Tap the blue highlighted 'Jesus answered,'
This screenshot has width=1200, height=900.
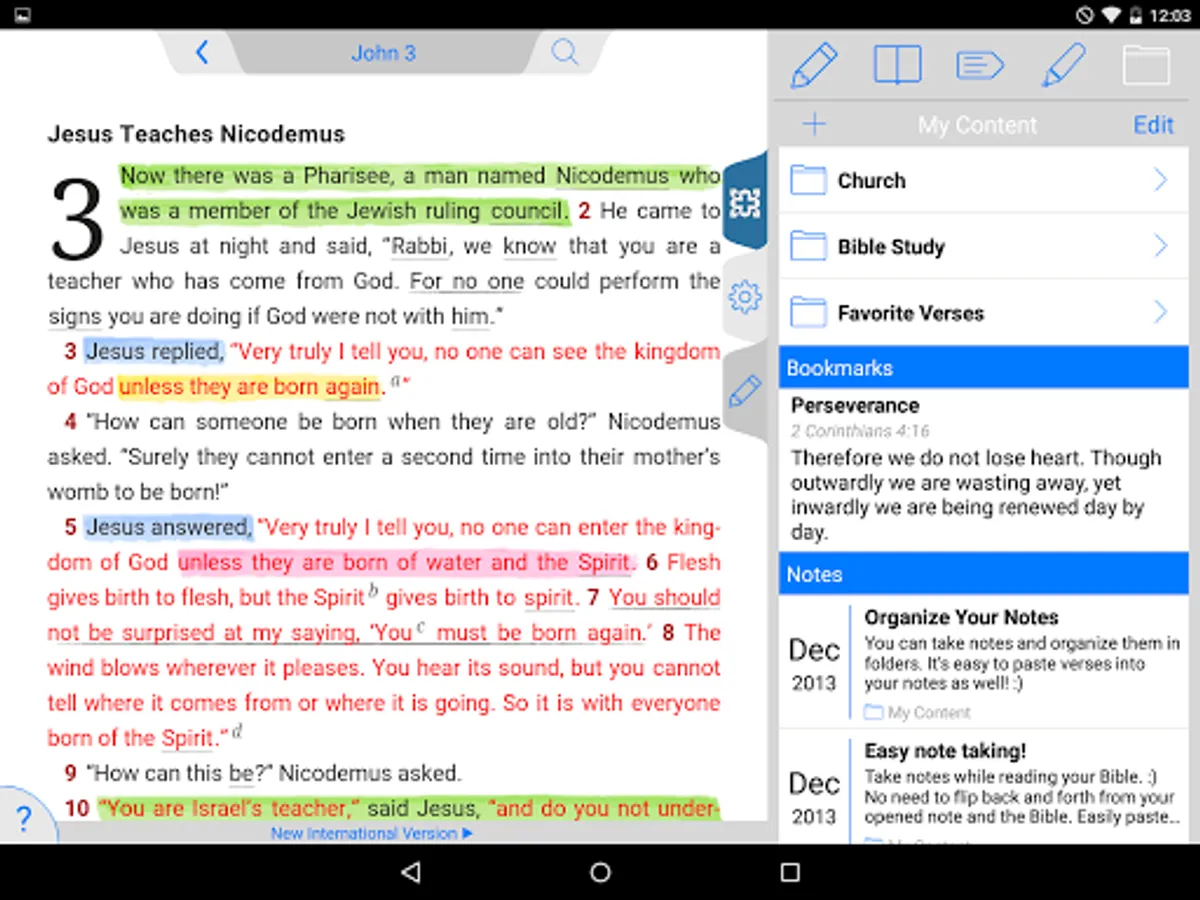tap(168, 527)
